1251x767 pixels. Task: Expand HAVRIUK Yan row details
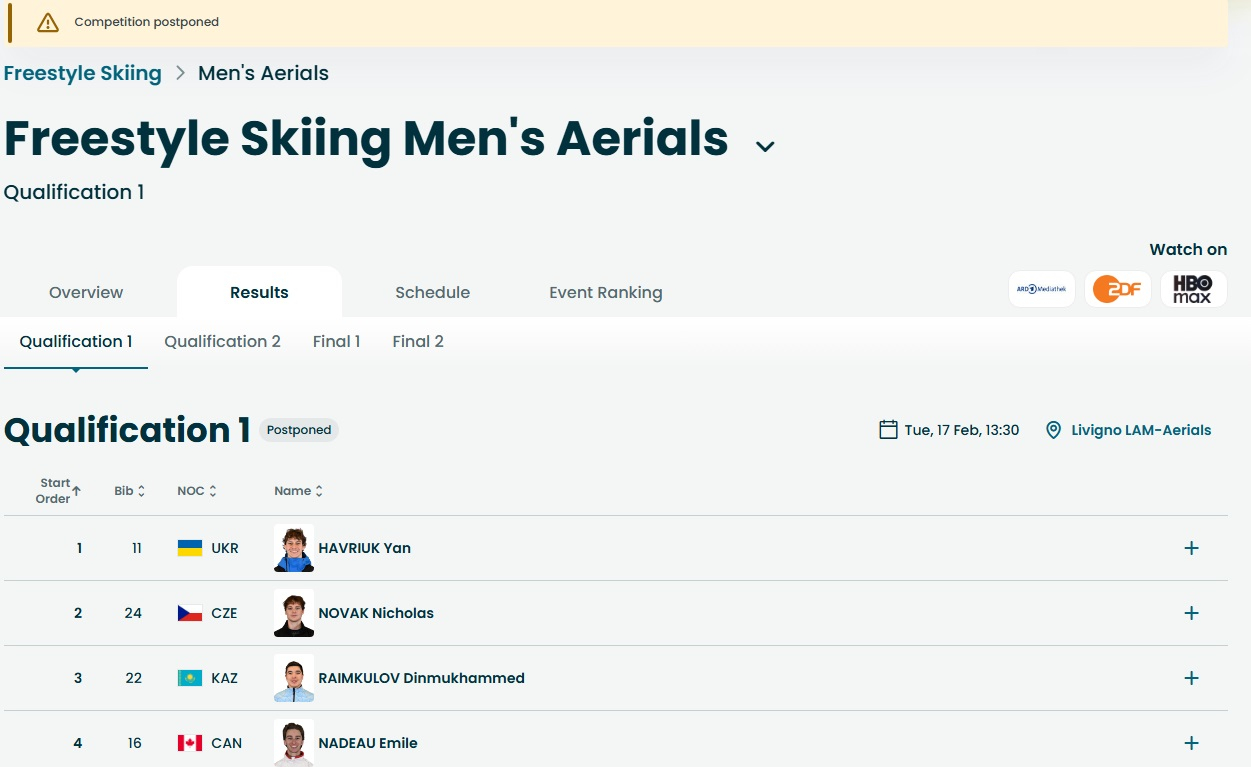[x=1191, y=548]
